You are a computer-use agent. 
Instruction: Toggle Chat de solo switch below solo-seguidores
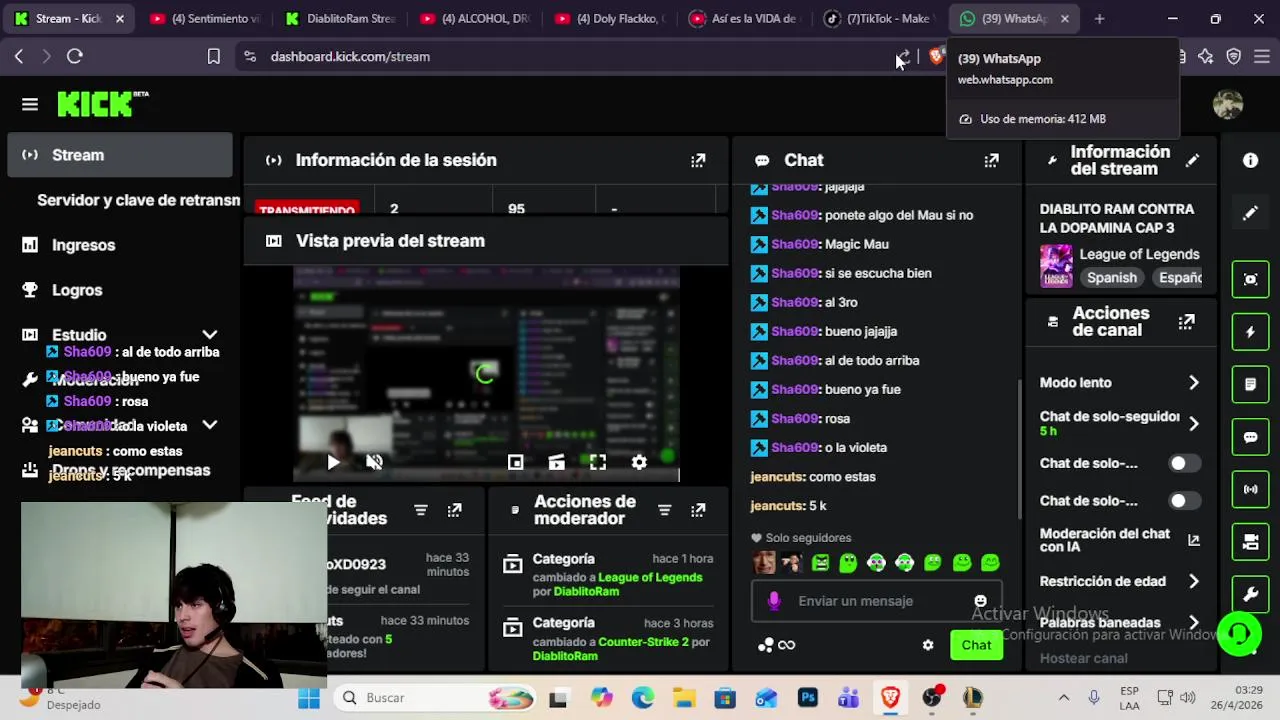(1185, 463)
